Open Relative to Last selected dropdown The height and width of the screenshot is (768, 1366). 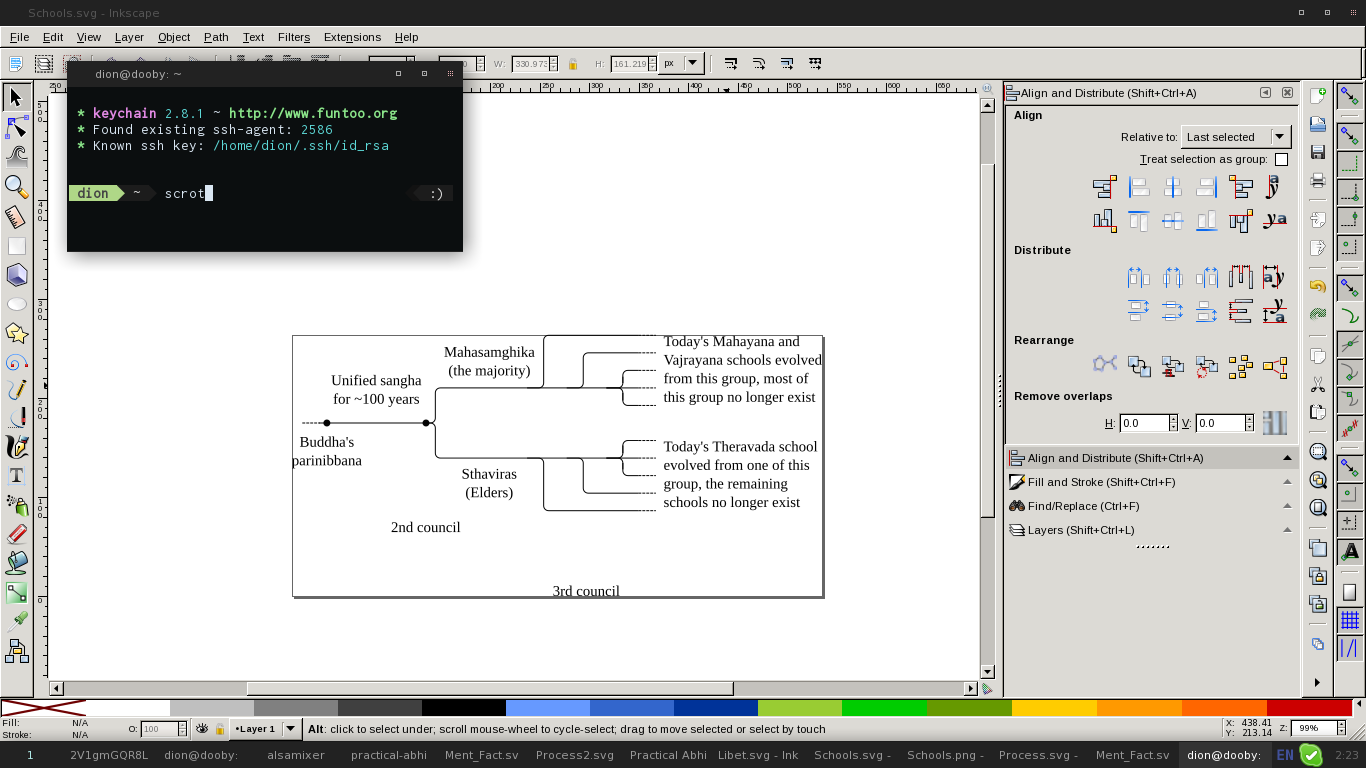click(1236, 137)
